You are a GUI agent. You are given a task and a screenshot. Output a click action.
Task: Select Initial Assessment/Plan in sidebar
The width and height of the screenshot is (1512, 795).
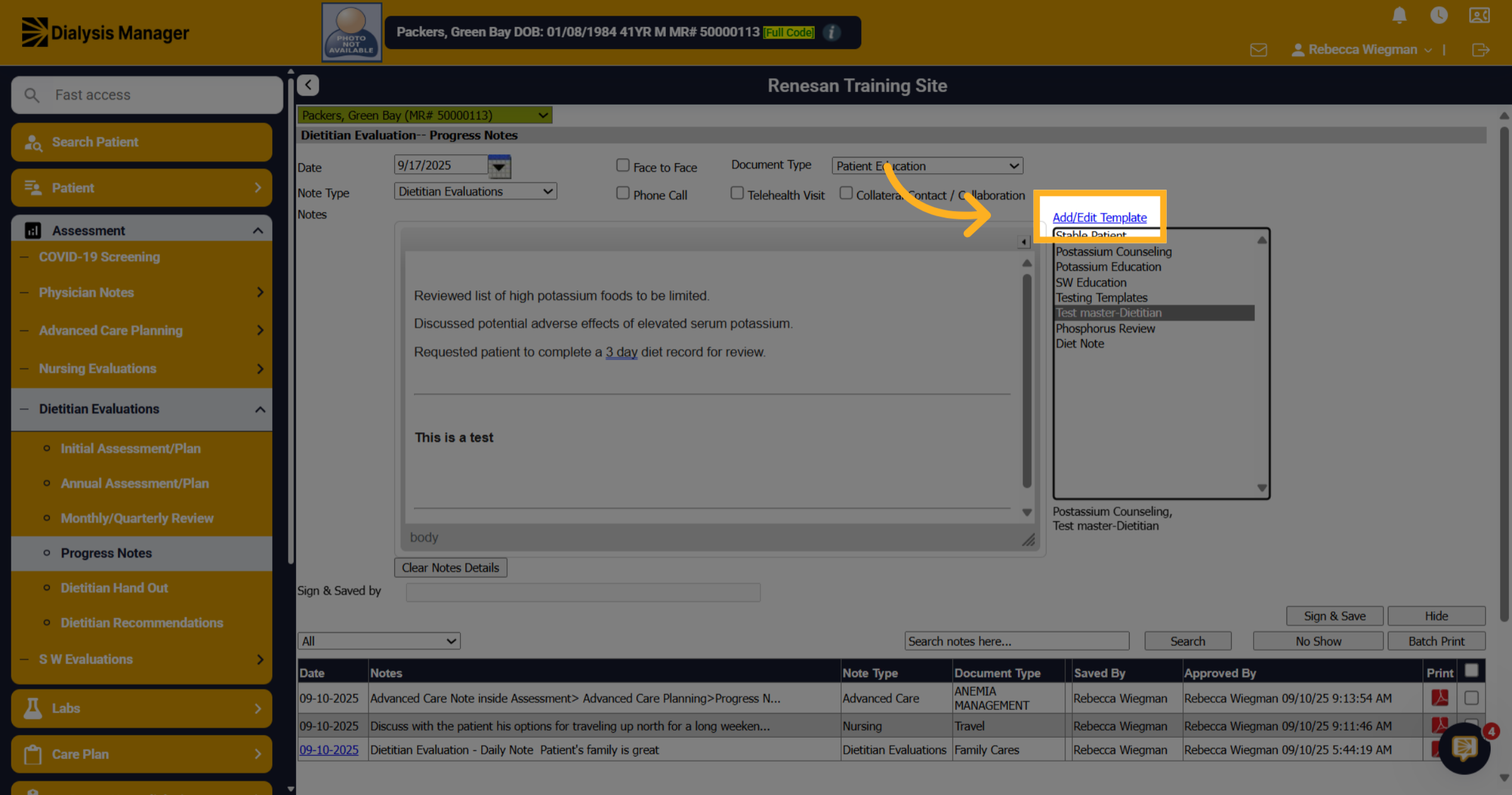pyautogui.click(x=130, y=449)
